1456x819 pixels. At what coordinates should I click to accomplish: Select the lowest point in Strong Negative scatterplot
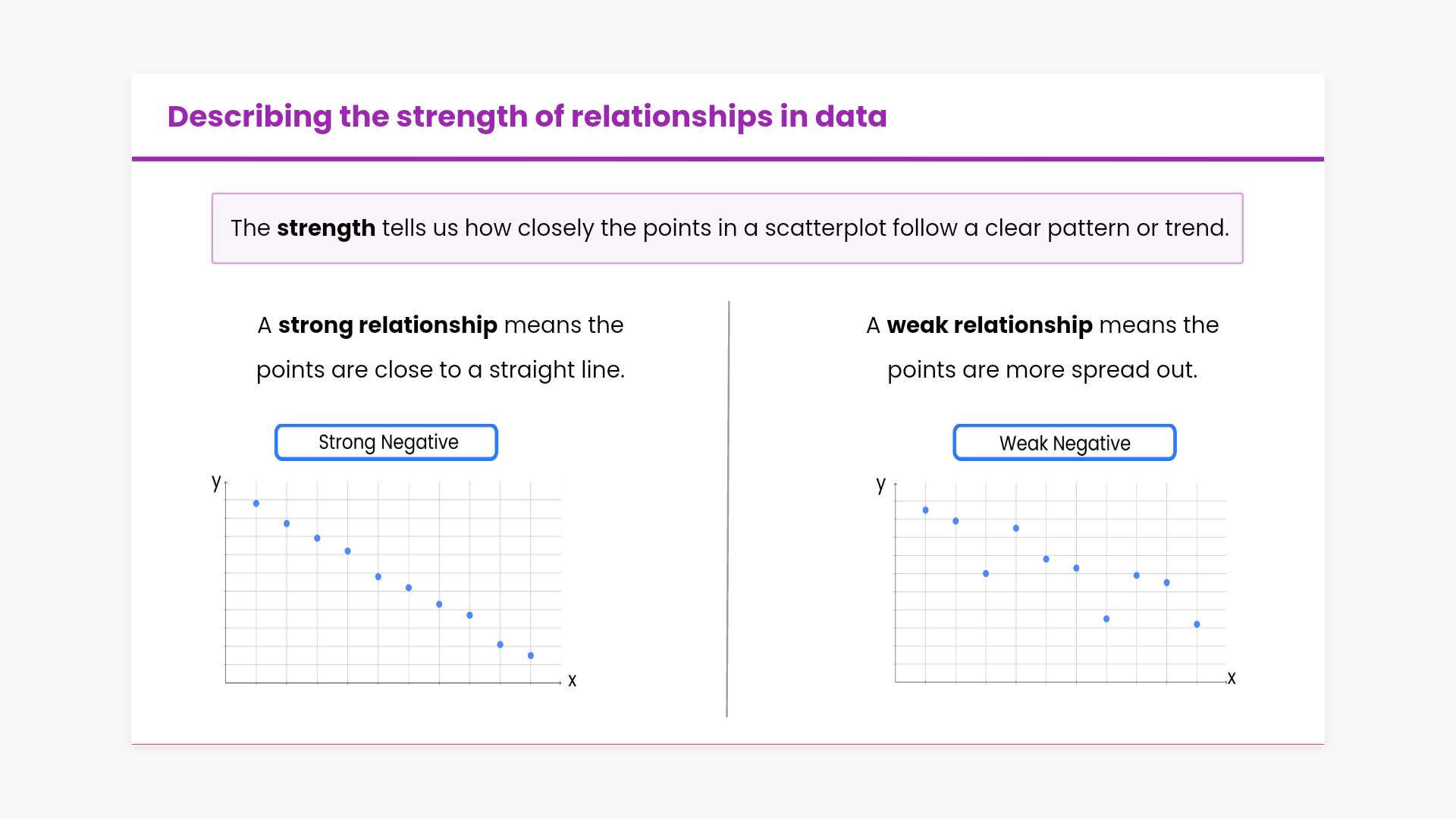click(x=531, y=656)
